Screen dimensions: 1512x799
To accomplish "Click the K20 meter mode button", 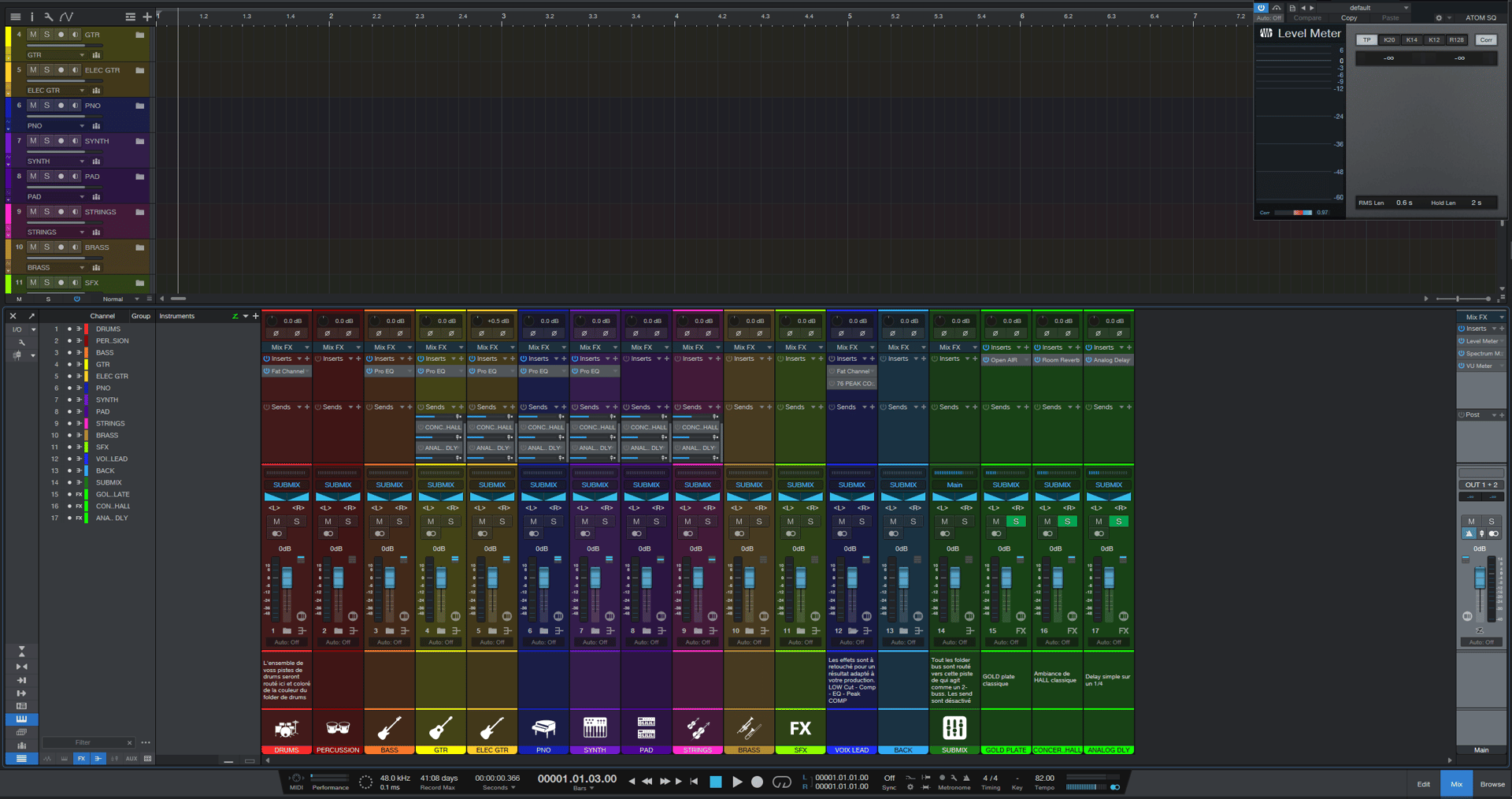I will 1389,40.
